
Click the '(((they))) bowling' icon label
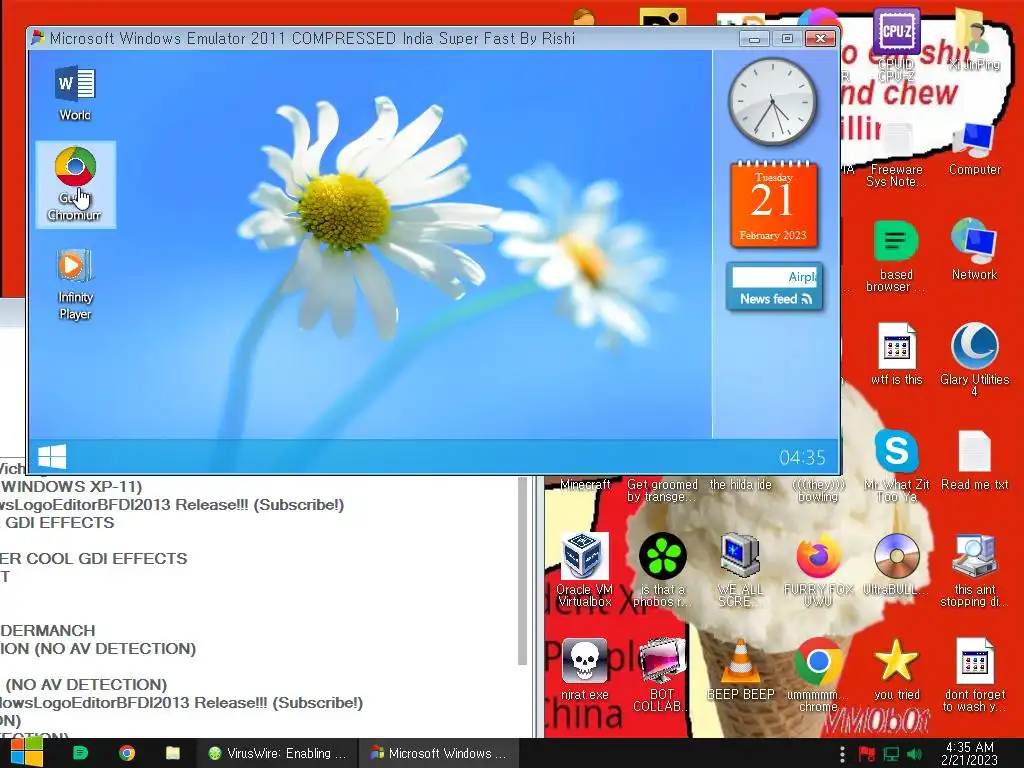coord(818,490)
